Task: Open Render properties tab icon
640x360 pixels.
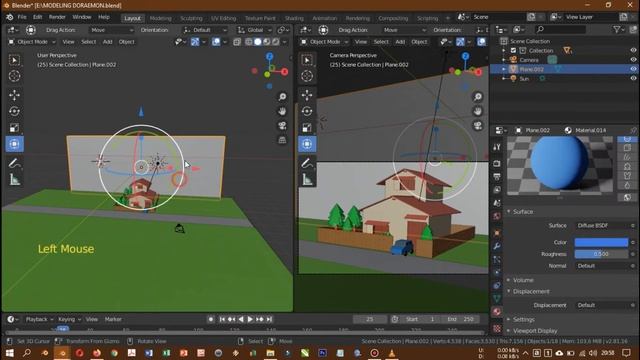Action: [x=497, y=164]
